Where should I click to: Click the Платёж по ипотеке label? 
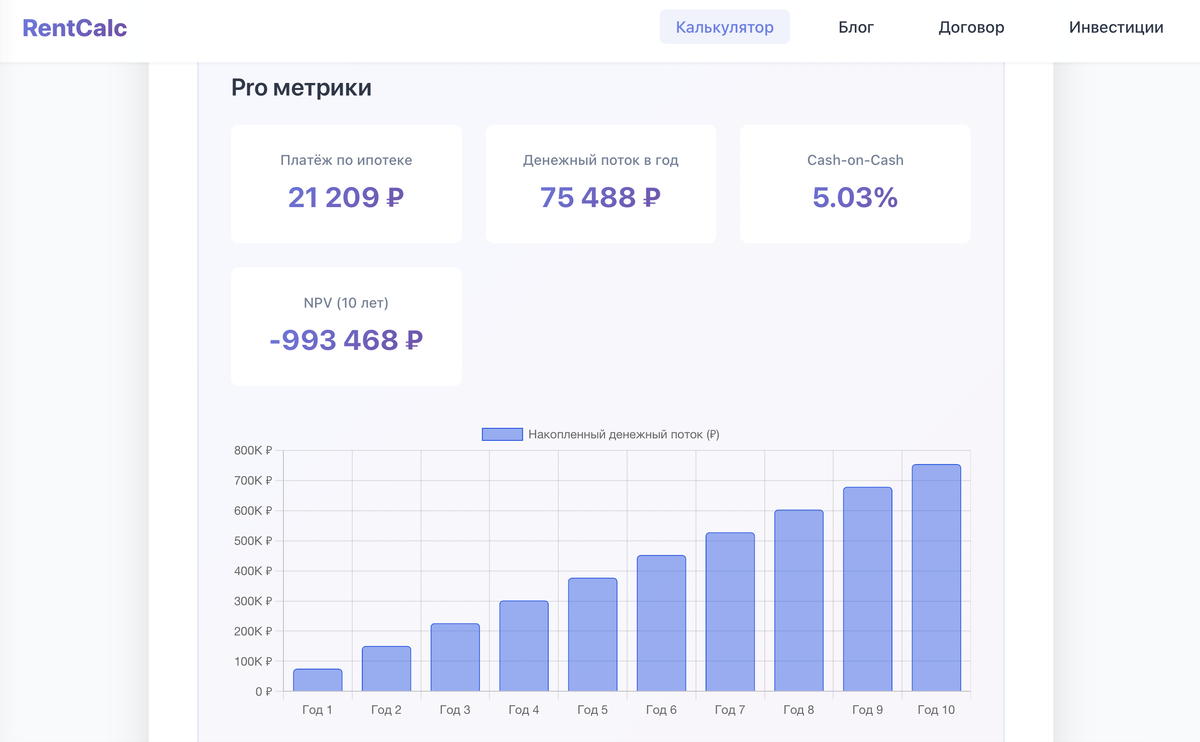pyautogui.click(x=346, y=160)
